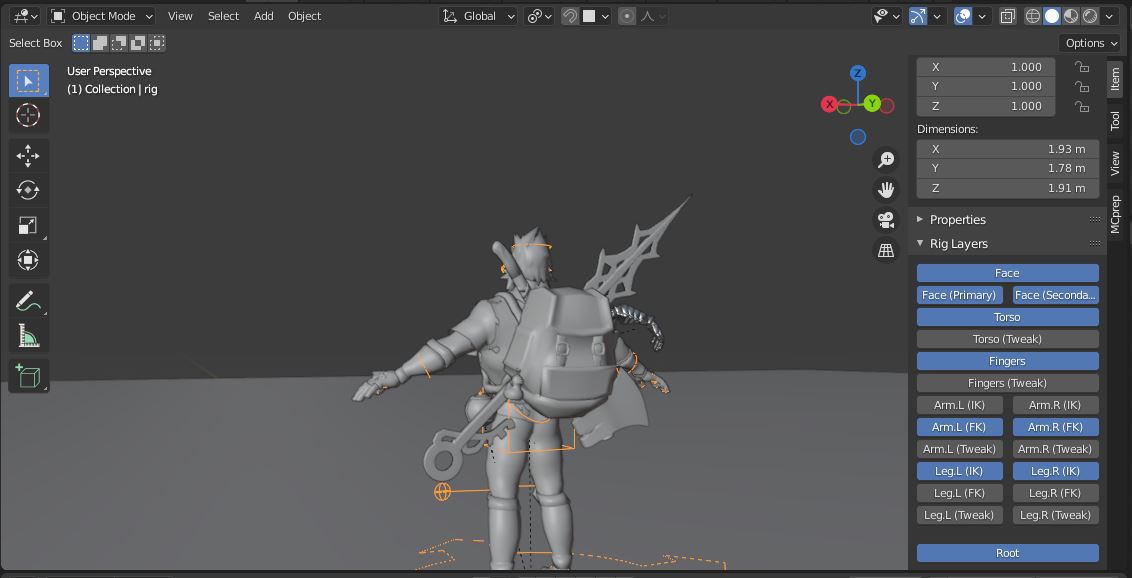
Task: Choose the 'Subtract selection' select mode icon
Action: [x=118, y=43]
